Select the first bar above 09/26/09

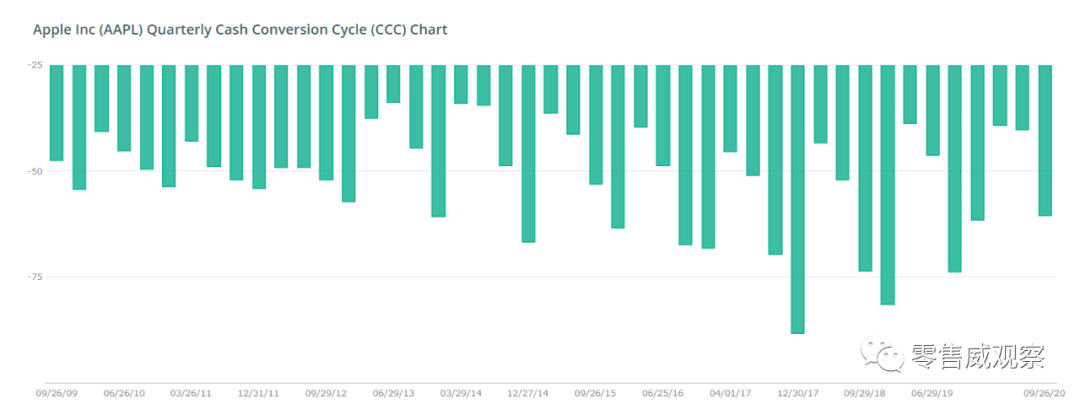click(56, 112)
